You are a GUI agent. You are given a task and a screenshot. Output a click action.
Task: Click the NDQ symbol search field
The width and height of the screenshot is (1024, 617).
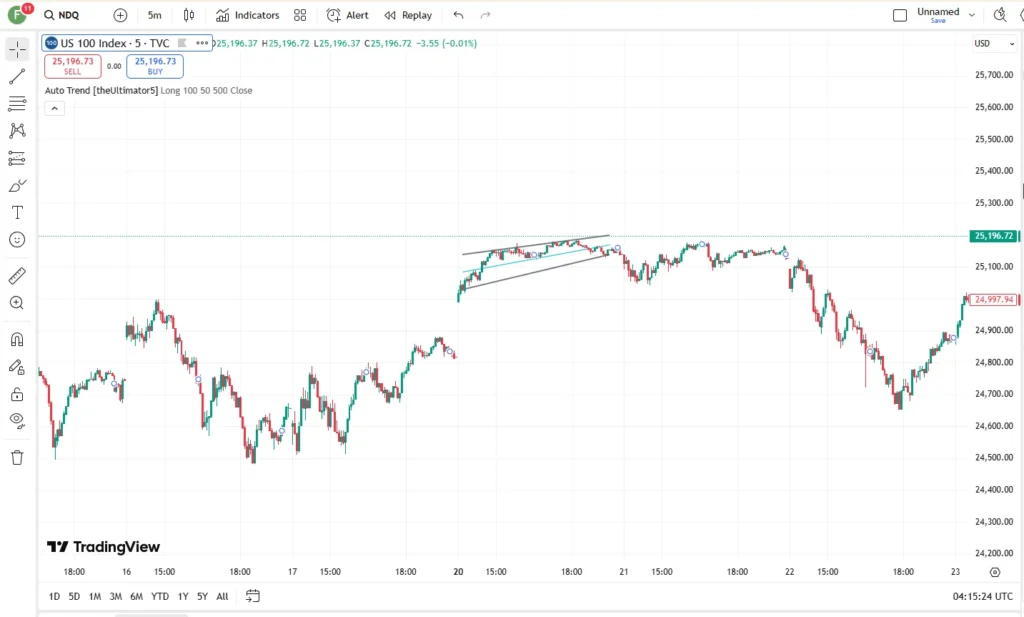[x=61, y=15]
